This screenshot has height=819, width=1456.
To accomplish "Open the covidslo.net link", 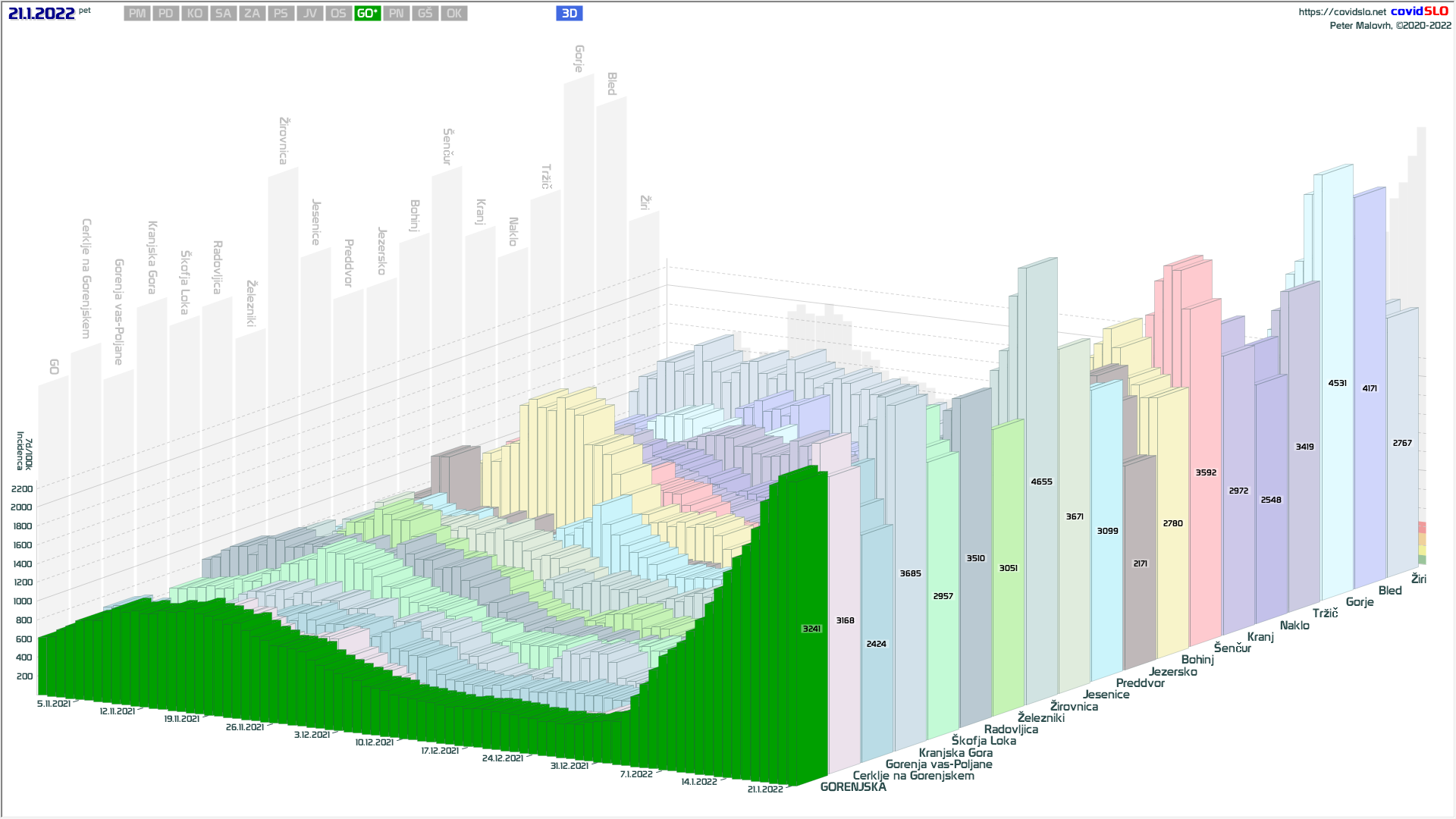I will [1341, 12].
